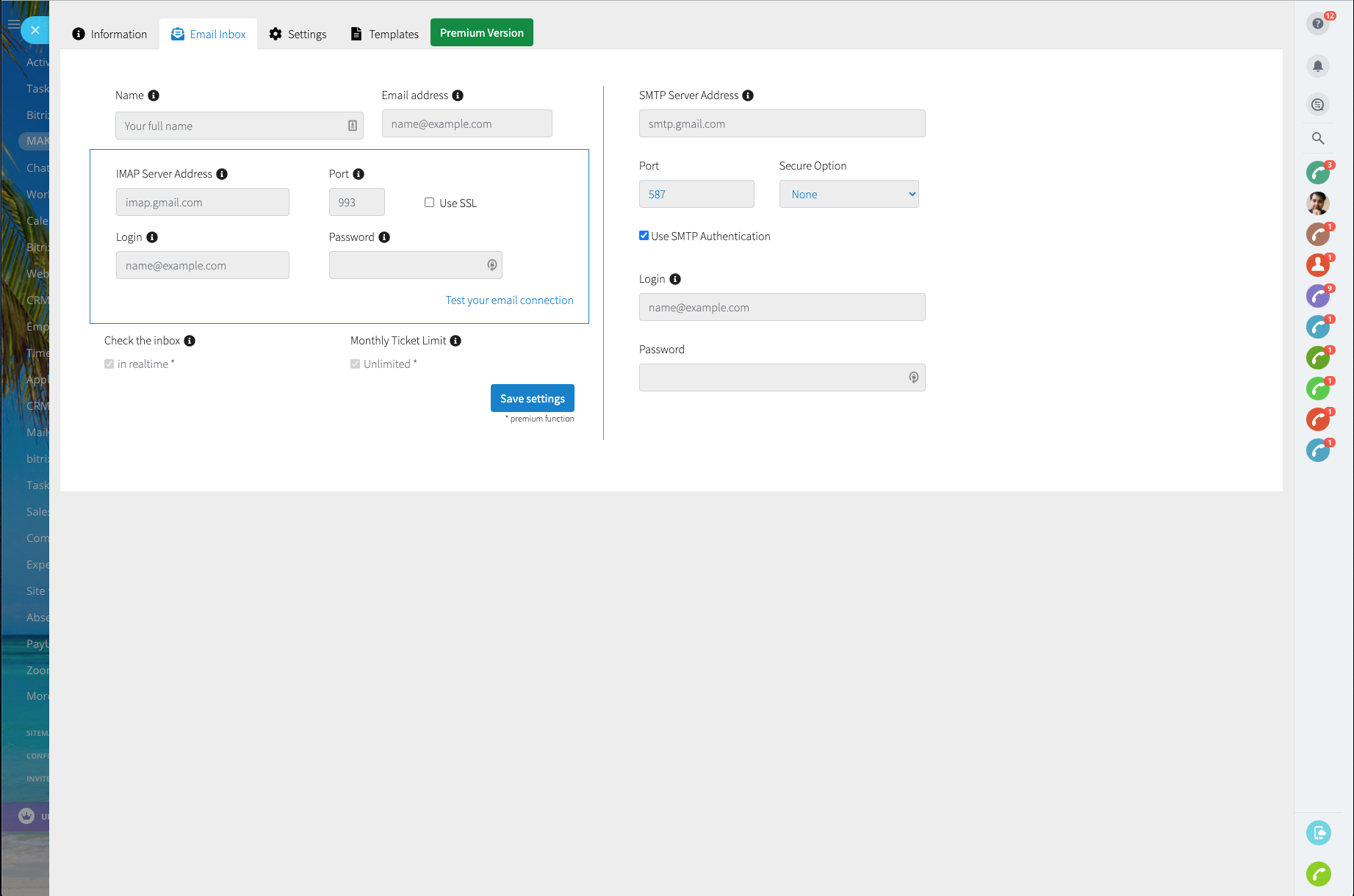Click the IMAP Server Address input field

coord(202,203)
